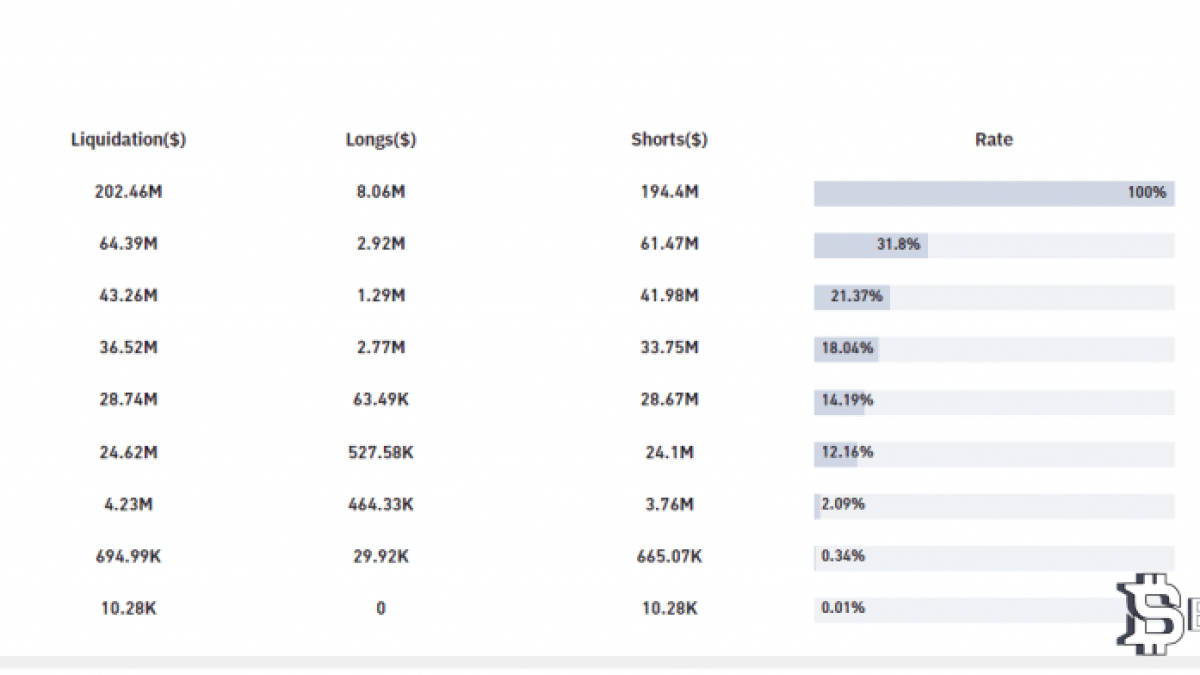Click the 21.37% rate bar
The width and height of the screenshot is (1200, 675).
coord(994,297)
